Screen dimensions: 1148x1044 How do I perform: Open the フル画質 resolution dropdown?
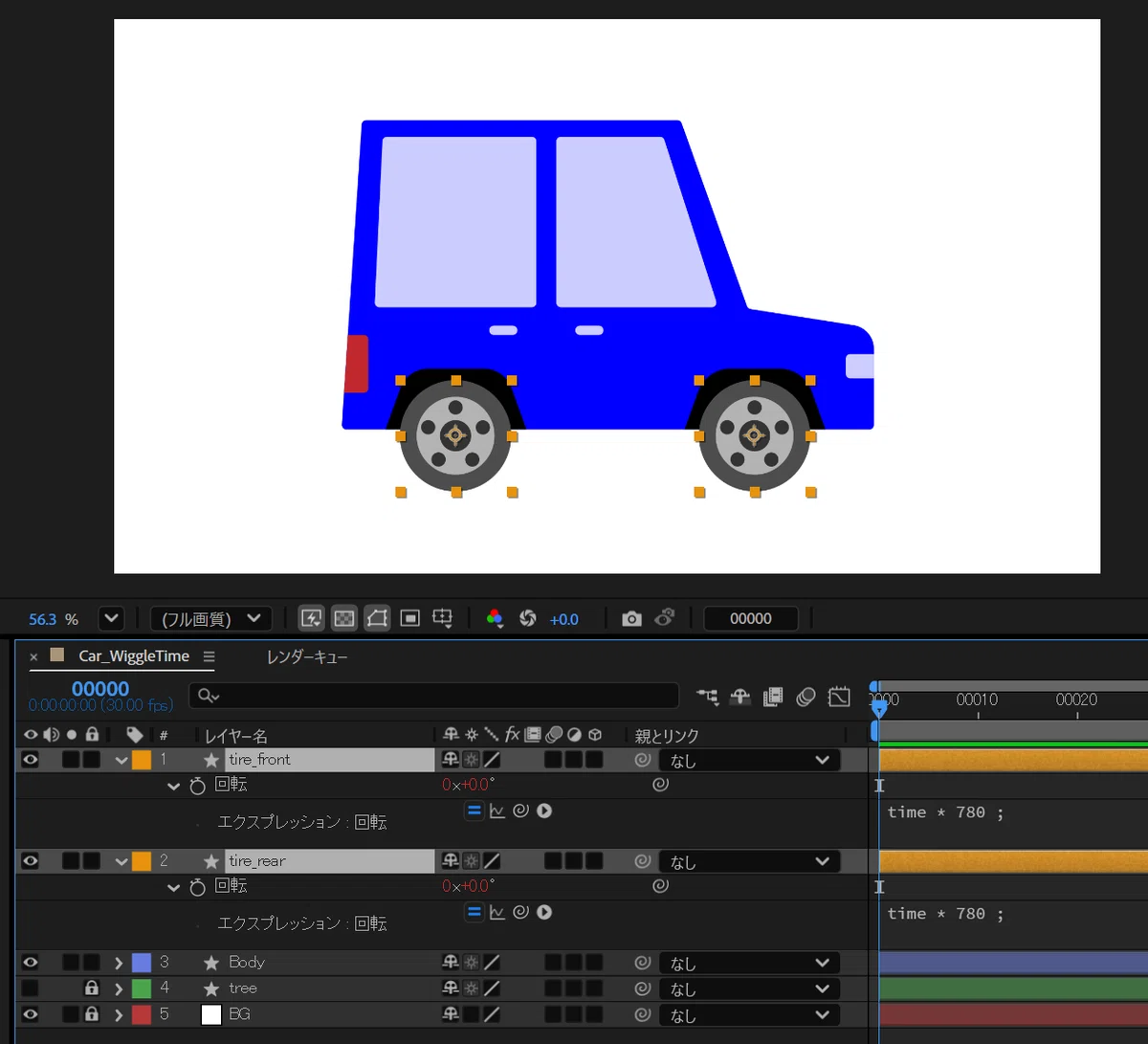pos(211,618)
